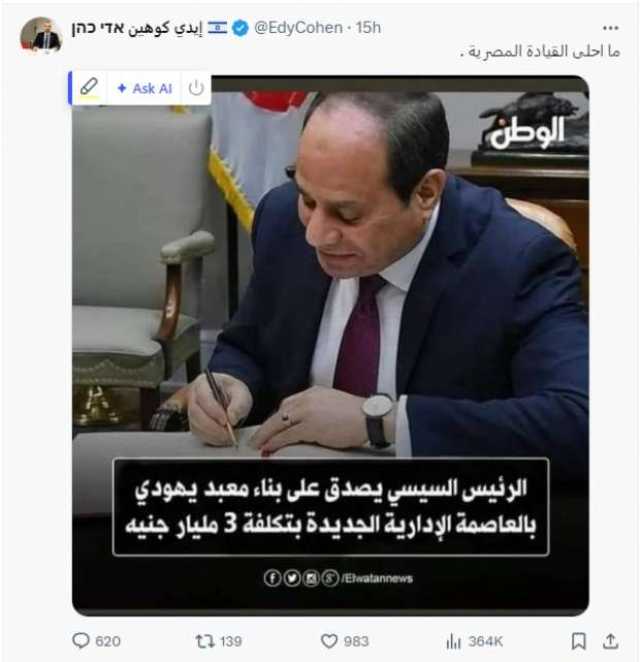Open the view analytics bar chart icon
This screenshot has width=640, height=662.
(x=453, y=641)
